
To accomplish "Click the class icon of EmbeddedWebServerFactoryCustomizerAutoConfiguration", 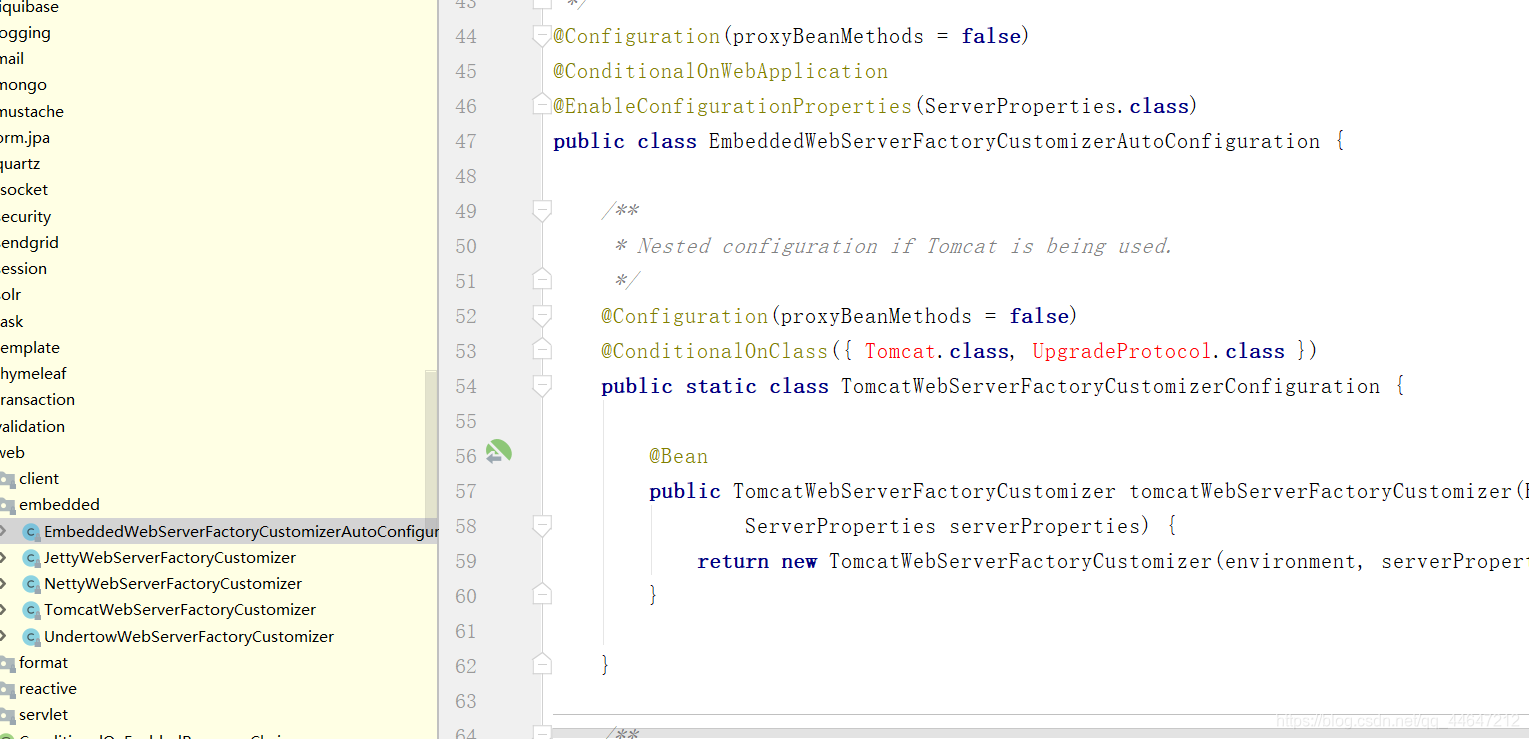I will (x=31, y=532).
